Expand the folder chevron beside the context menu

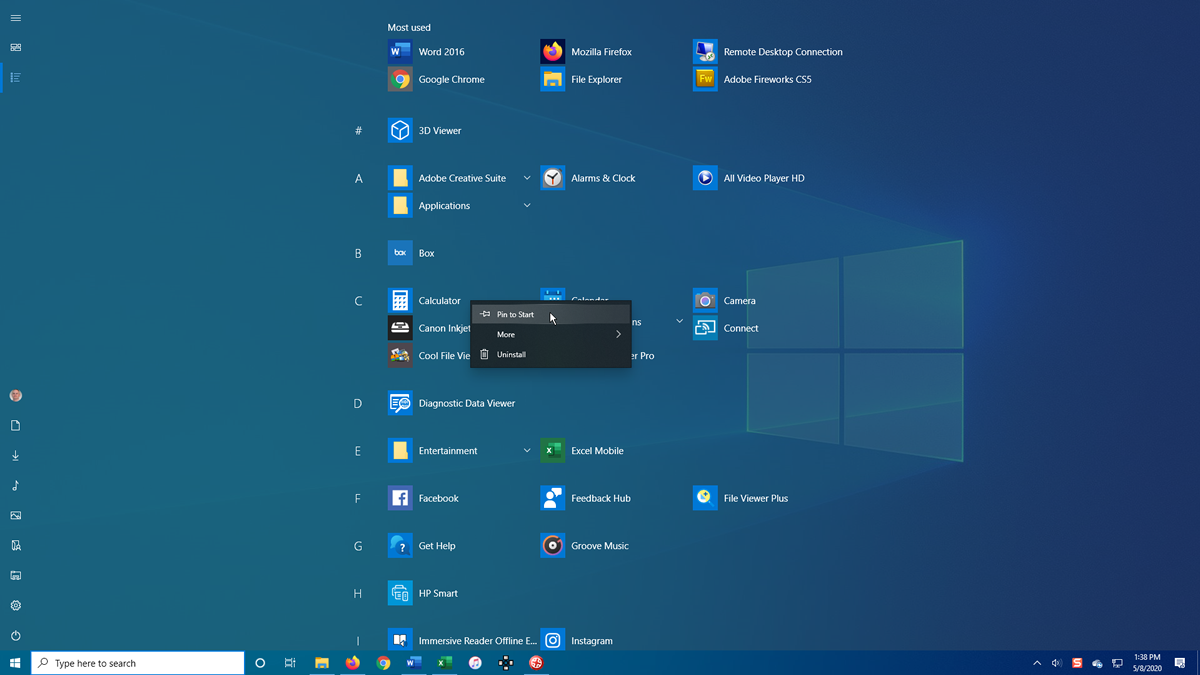coord(679,322)
